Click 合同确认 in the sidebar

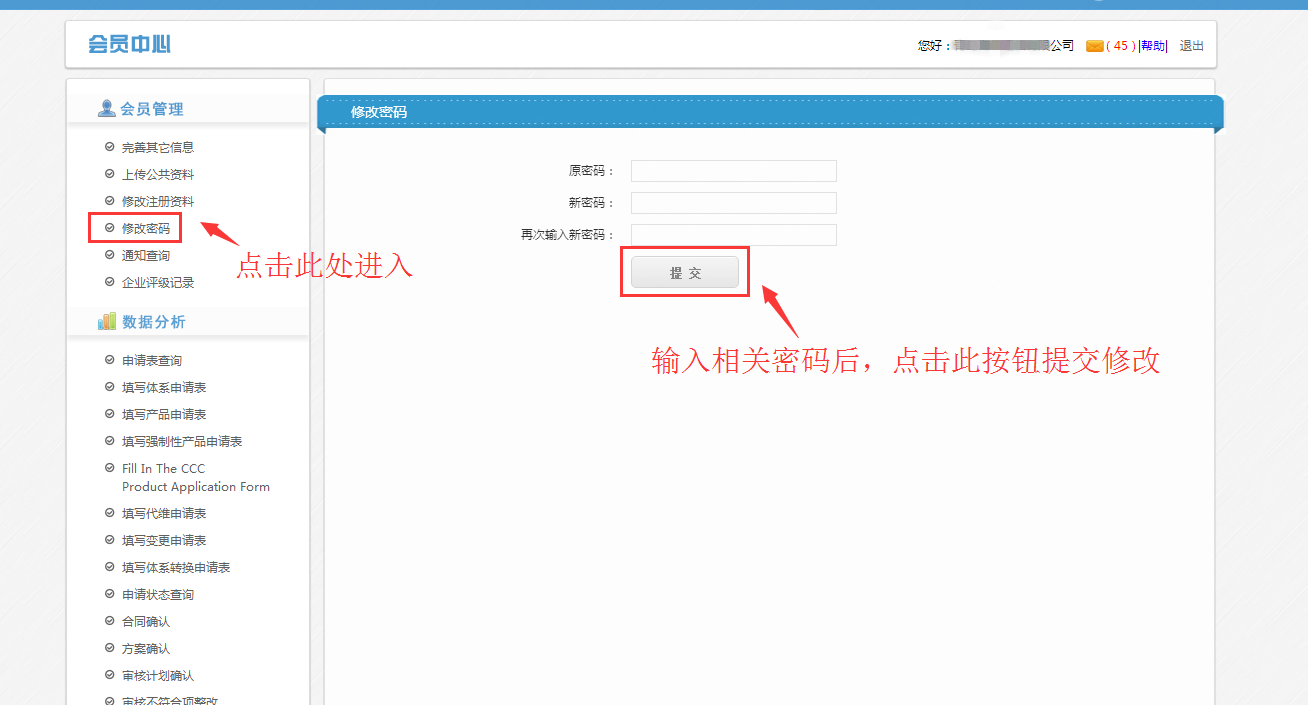(146, 622)
